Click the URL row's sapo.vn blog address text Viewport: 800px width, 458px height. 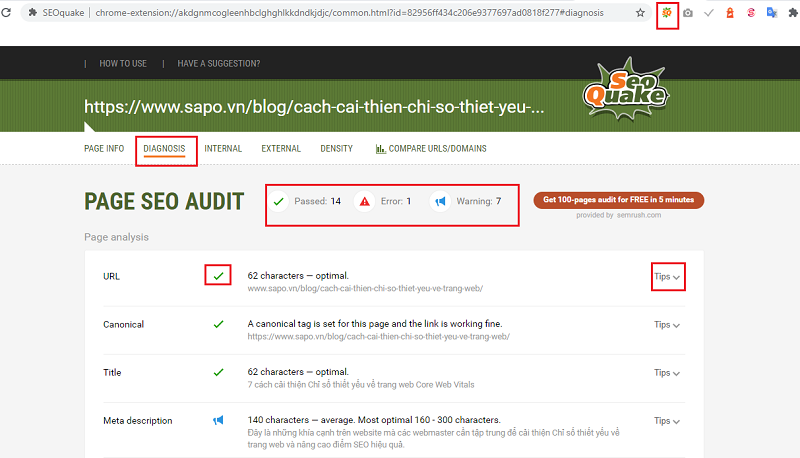[365, 289]
